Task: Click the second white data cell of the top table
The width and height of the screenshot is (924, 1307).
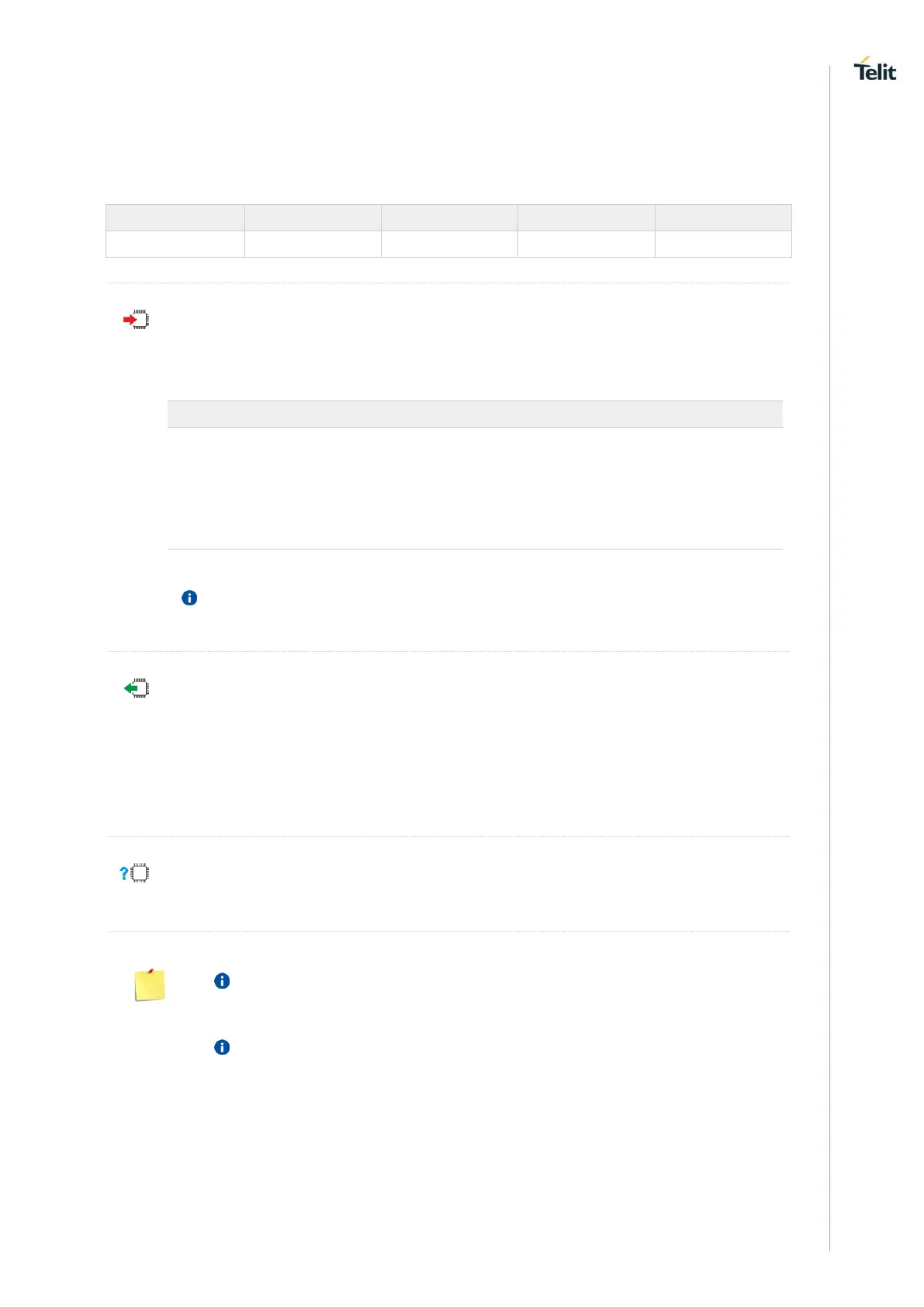Action: pyautogui.click(x=313, y=244)
